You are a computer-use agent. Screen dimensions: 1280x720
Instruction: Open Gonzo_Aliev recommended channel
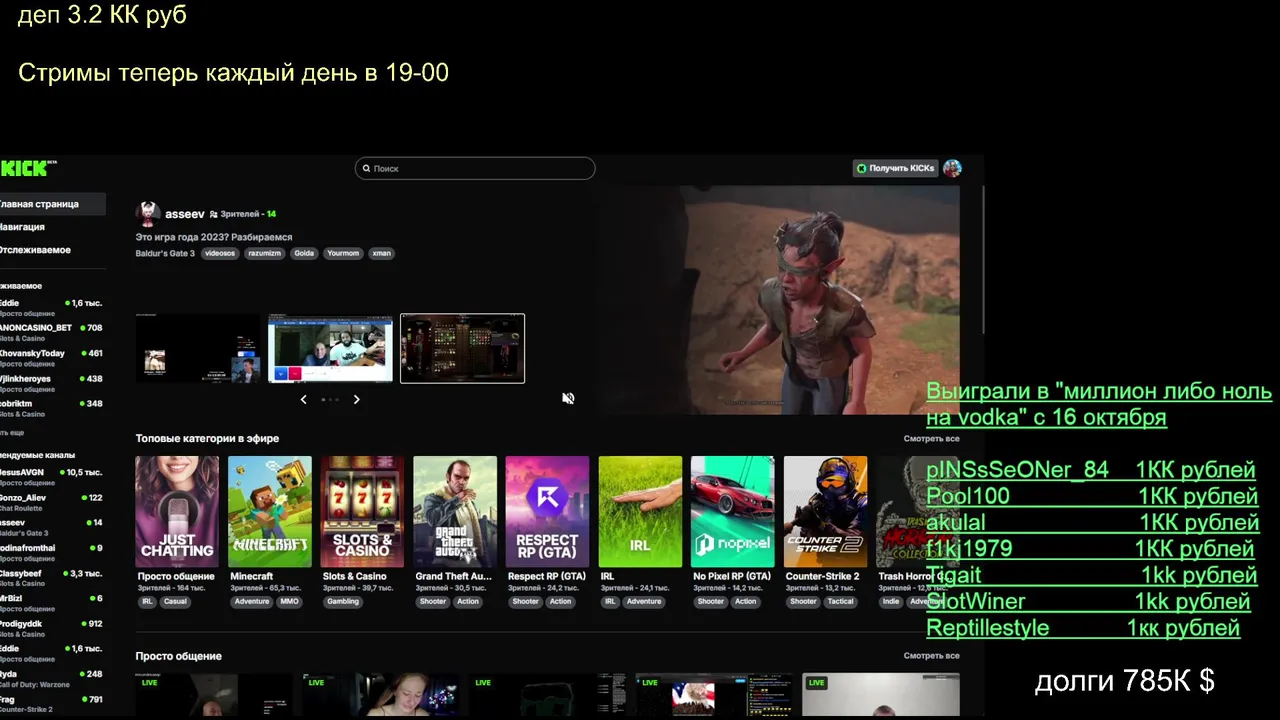click(52, 501)
